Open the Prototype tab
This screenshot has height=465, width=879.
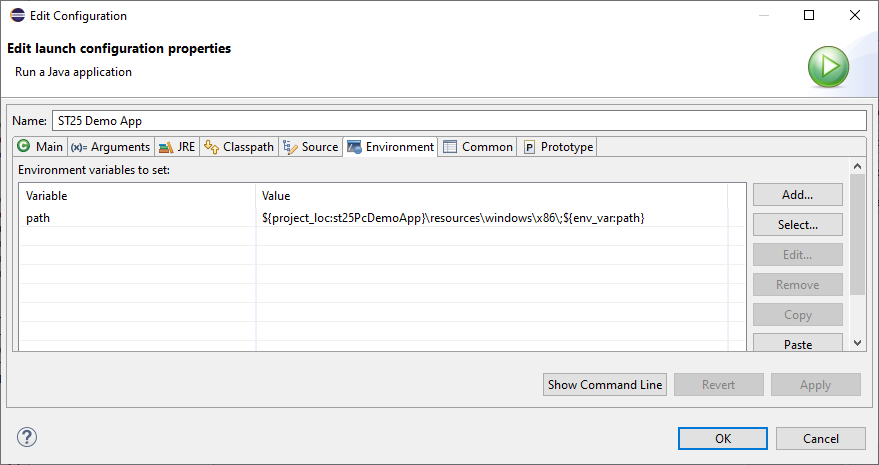(x=558, y=147)
